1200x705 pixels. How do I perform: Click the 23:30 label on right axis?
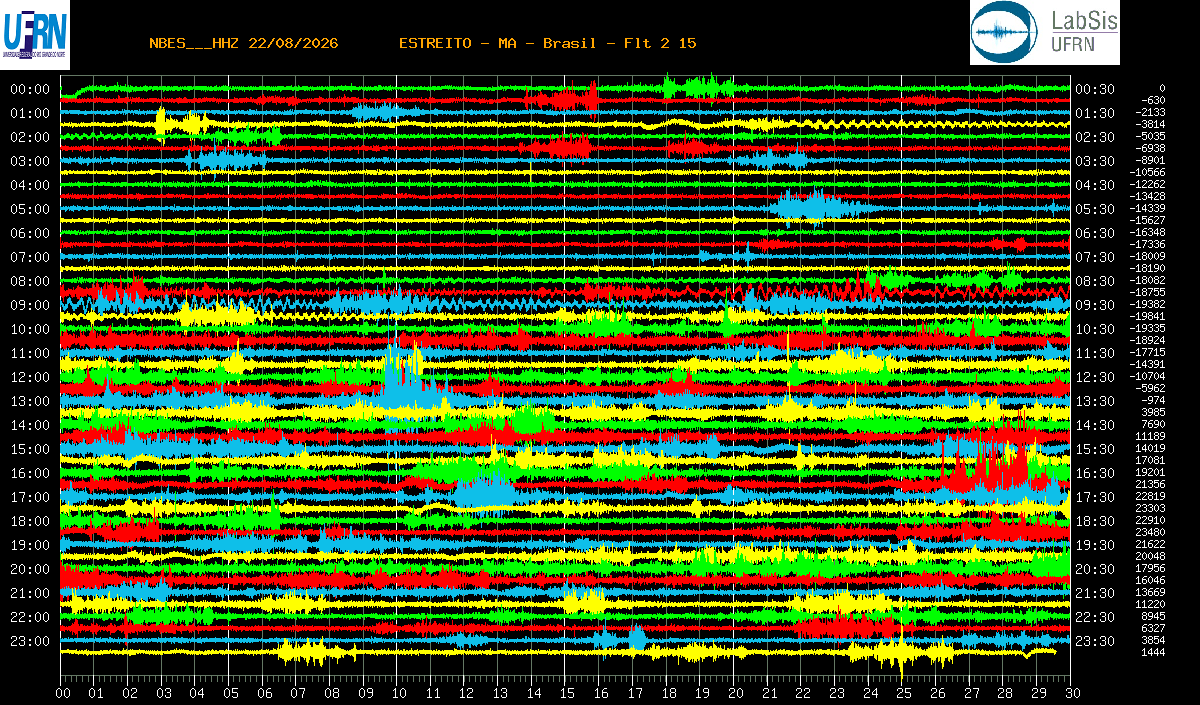pyautogui.click(x=1095, y=641)
